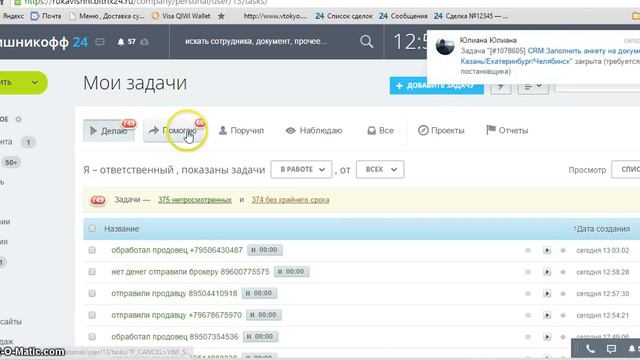Expand the В РАБОТЕ status dropdown
640x360 pixels.
(x=301, y=169)
